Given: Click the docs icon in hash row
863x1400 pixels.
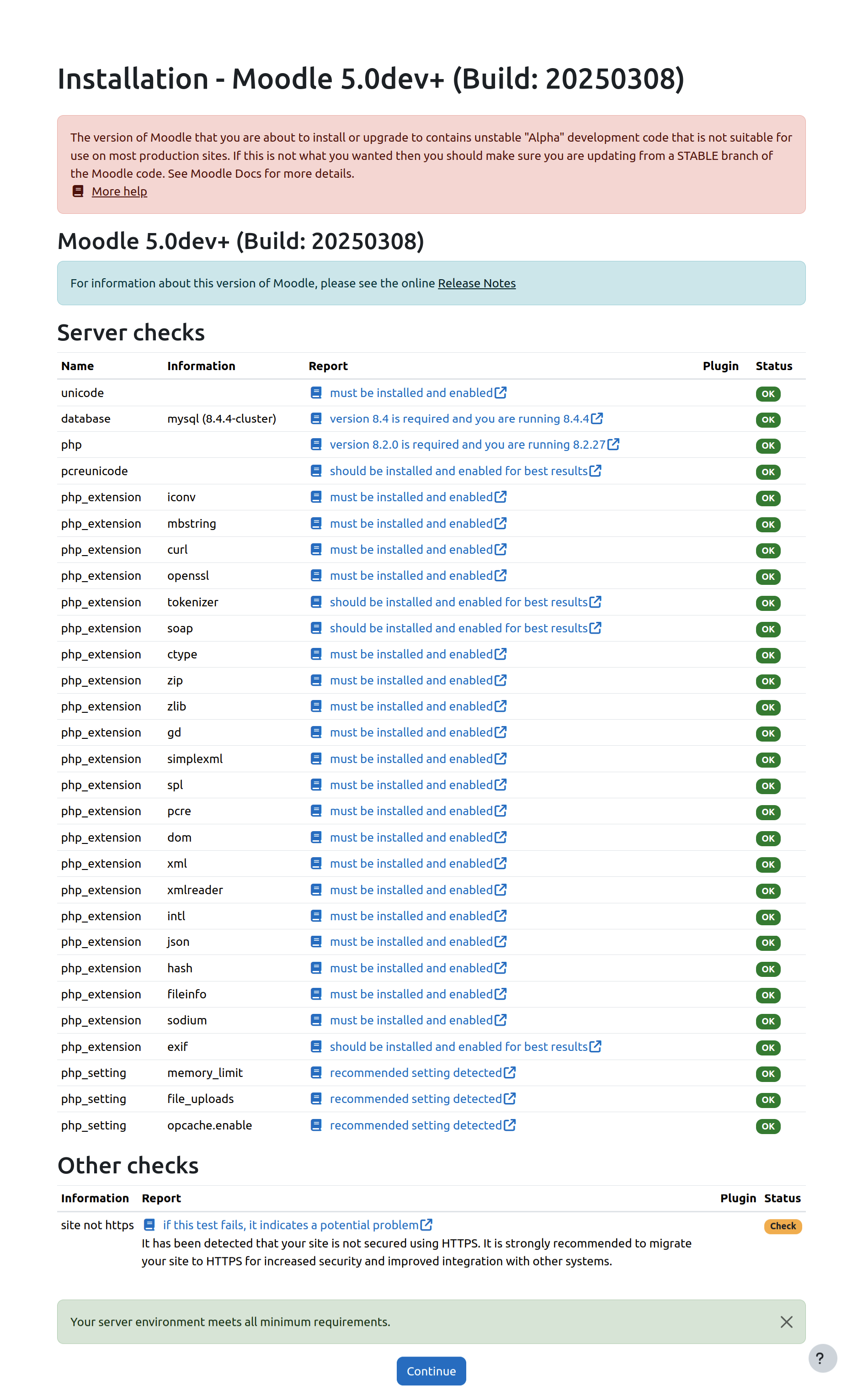Looking at the screenshot, I should click(x=316, y=968).
